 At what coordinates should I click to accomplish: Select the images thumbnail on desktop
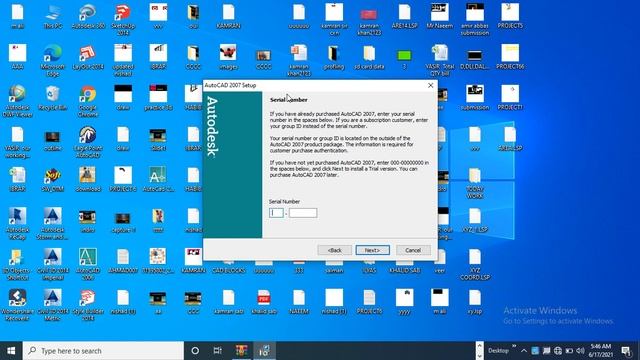229,58
